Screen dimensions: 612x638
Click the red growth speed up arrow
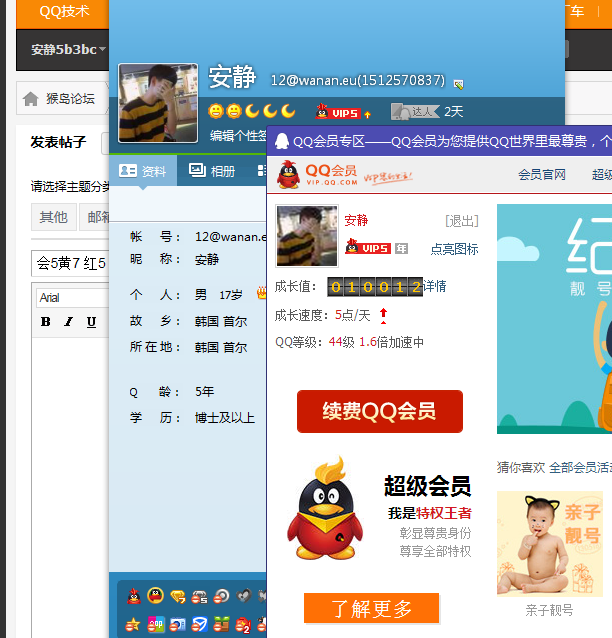point(383,316)
